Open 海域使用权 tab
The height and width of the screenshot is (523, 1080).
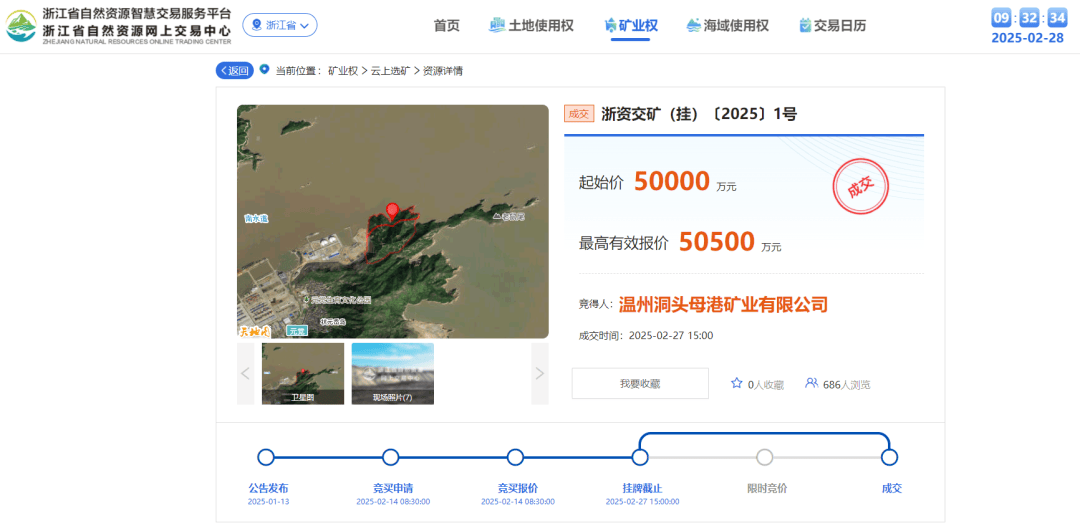pos(727,26)
